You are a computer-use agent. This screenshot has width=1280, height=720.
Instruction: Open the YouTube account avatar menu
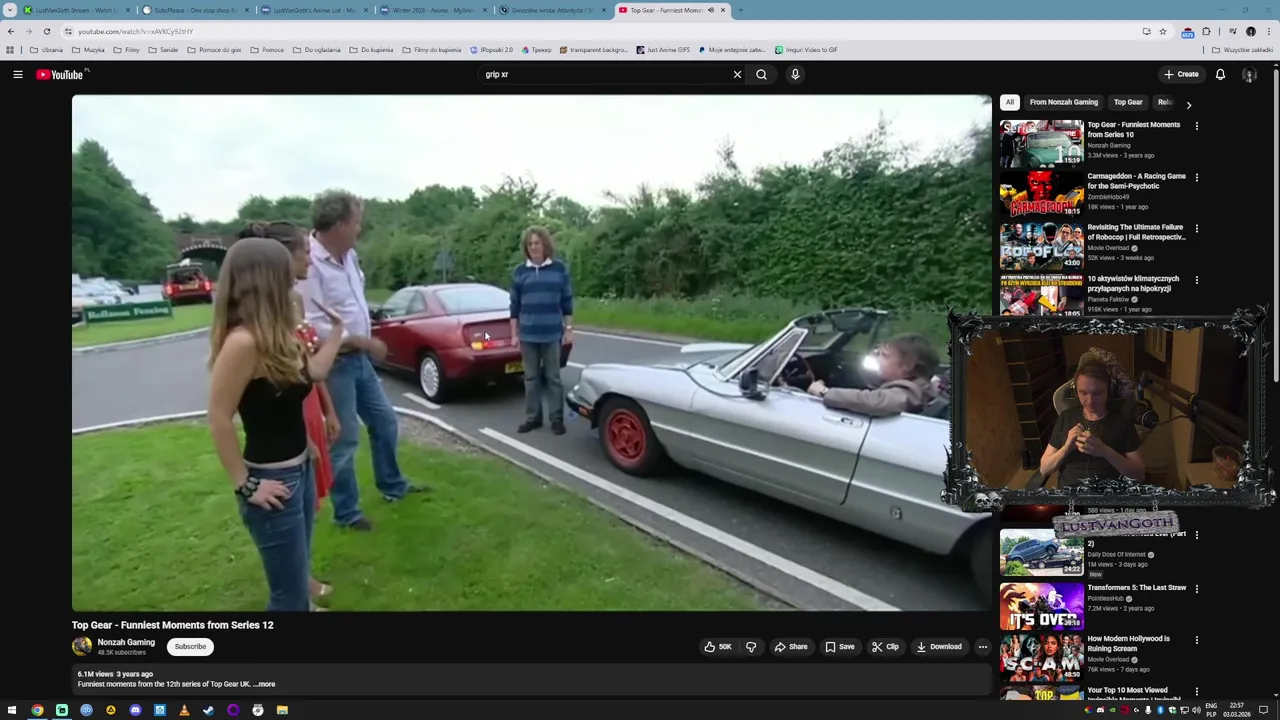(1249, 74)
